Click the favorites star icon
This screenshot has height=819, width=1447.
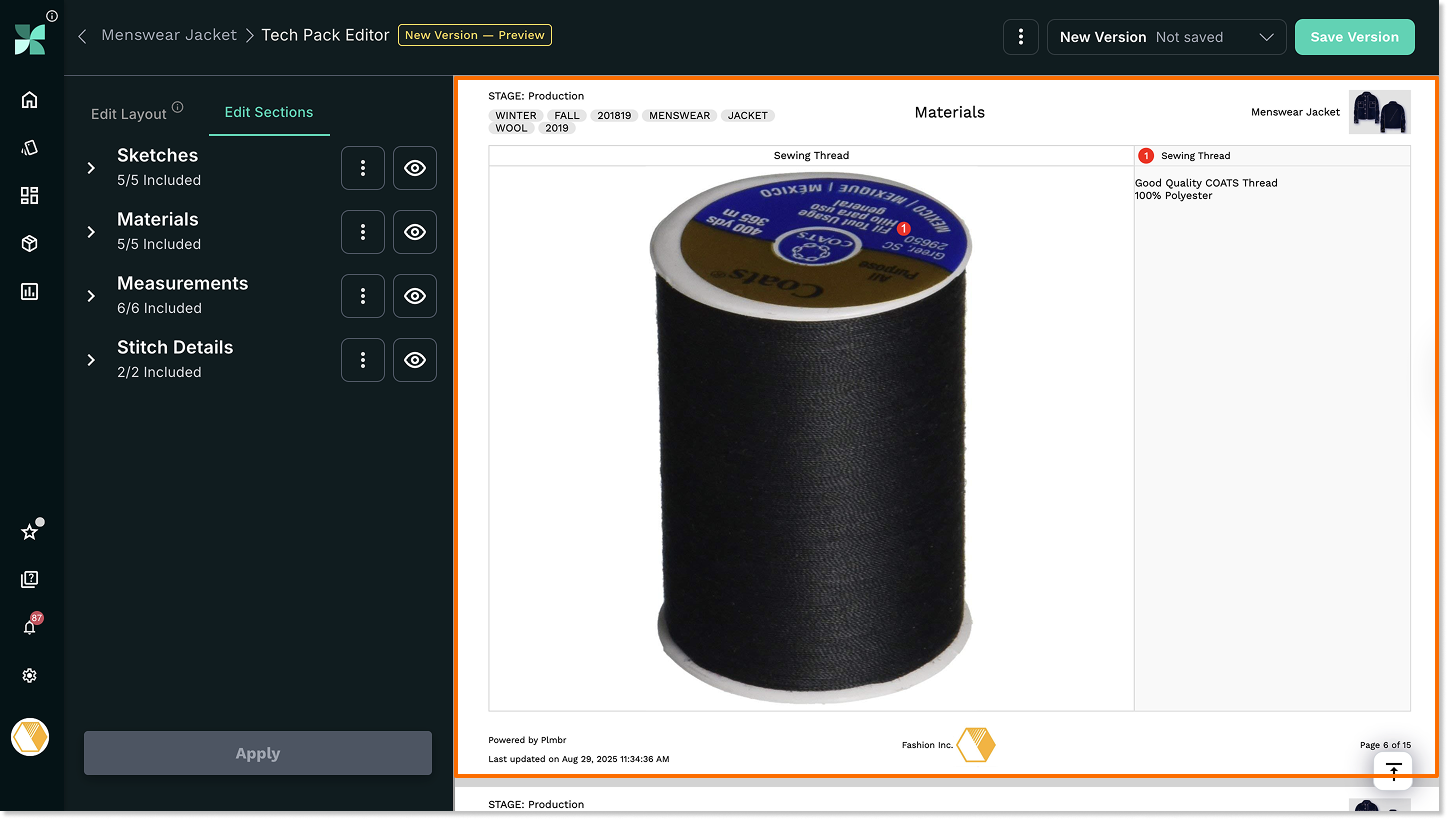[x=29, y=532]
